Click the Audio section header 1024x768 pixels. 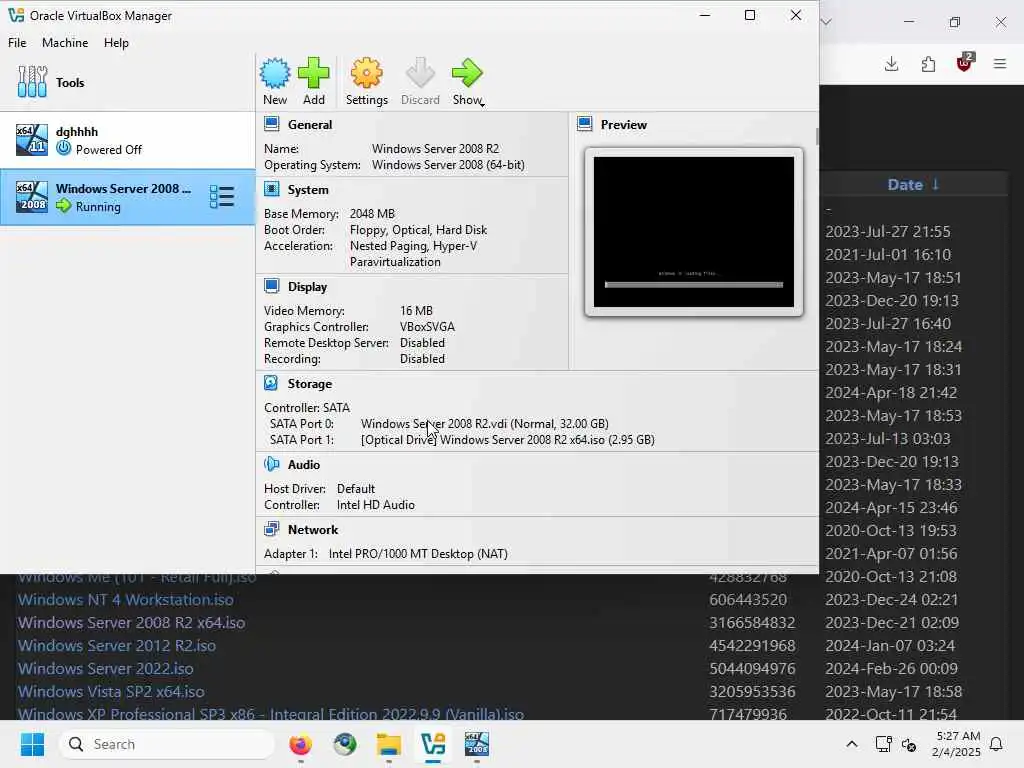(x=304, y=465)
